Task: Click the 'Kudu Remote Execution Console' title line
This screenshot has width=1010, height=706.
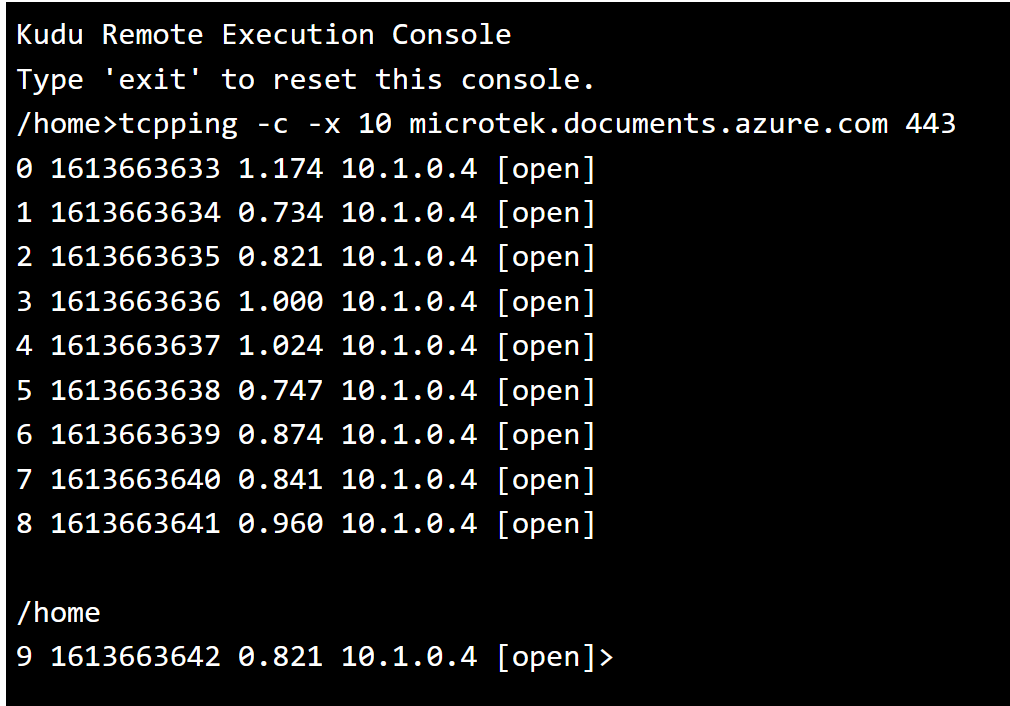Action: (x=264, y=35)
